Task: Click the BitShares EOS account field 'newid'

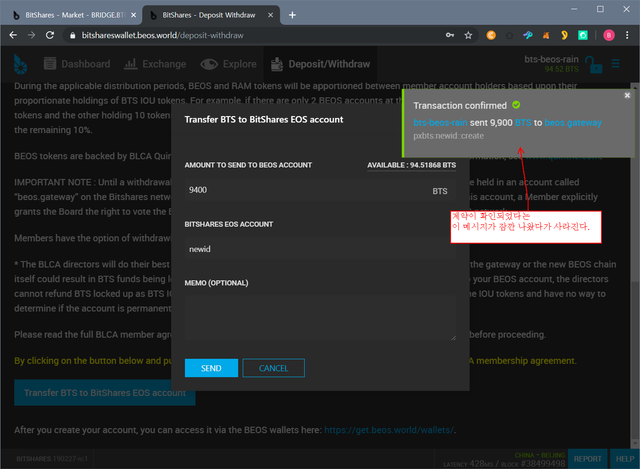Action: [x=320, y=249]
